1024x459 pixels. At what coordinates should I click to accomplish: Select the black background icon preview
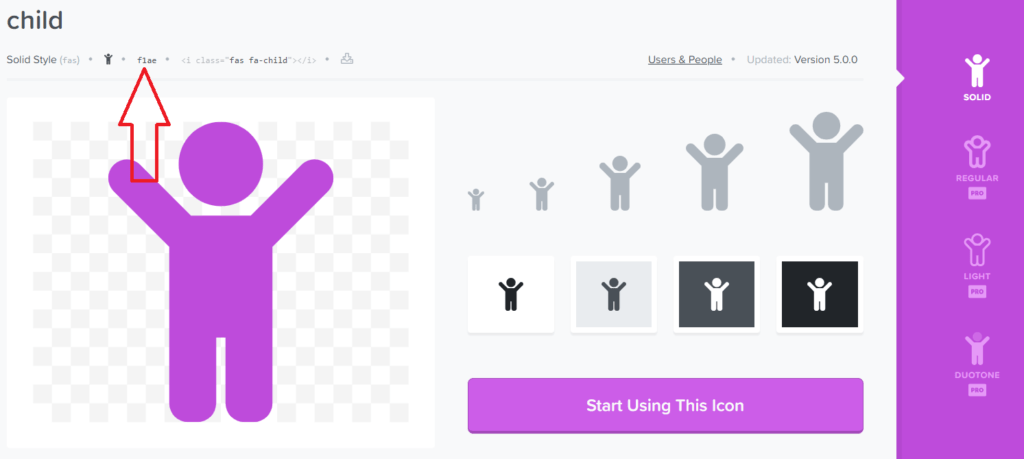click(820, 294)
